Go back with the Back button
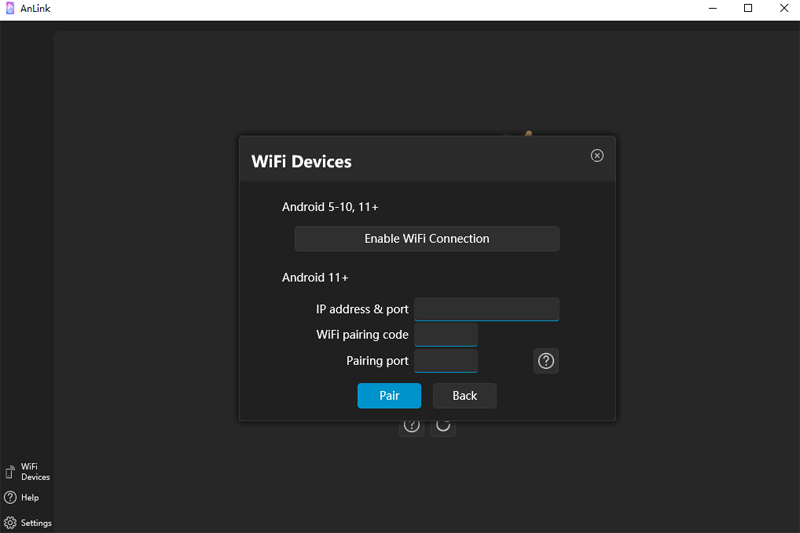 pos(464,395)
